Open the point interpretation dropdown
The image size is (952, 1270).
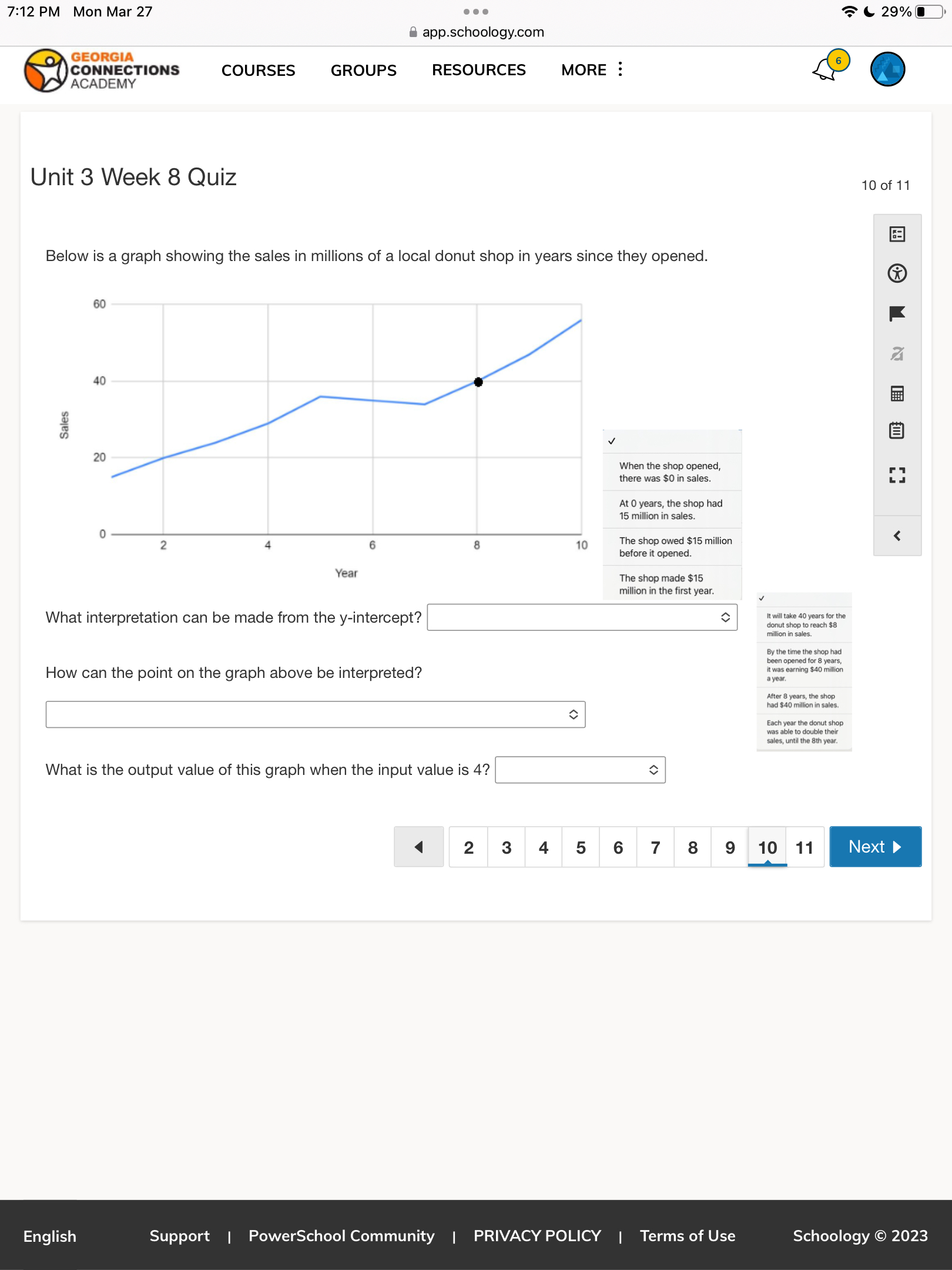[316, 714]
